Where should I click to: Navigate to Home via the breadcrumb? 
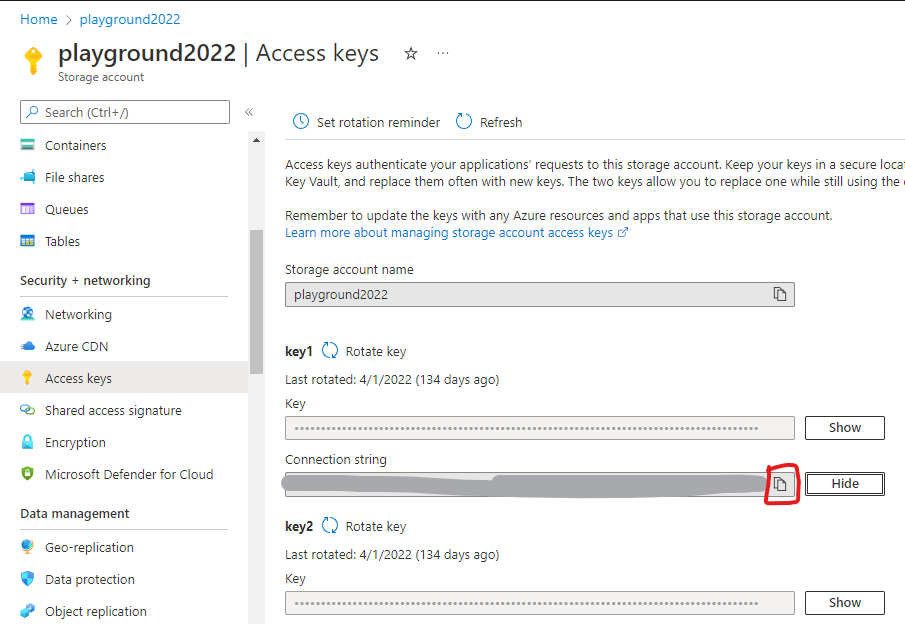click(x=39, y=18)
